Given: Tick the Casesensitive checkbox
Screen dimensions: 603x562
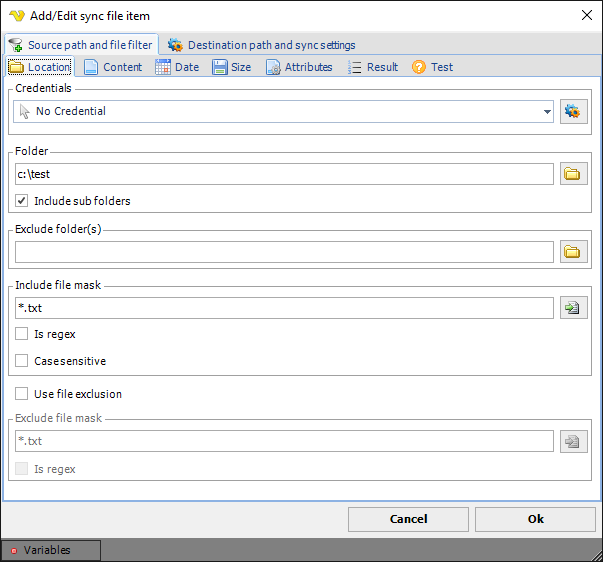Looking at the screenshot, I should pos(22,361).
